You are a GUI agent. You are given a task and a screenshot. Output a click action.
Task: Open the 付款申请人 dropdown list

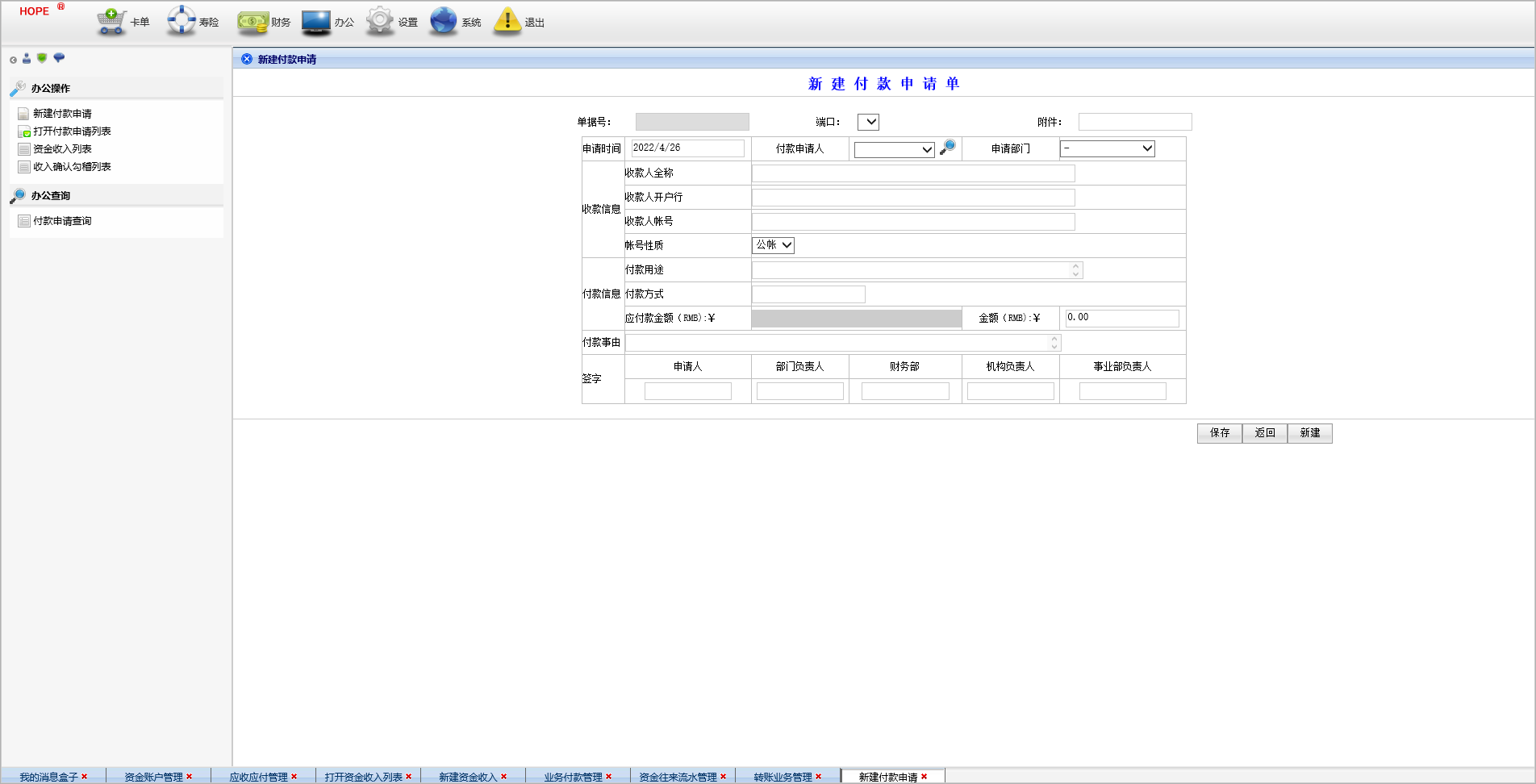894,149
